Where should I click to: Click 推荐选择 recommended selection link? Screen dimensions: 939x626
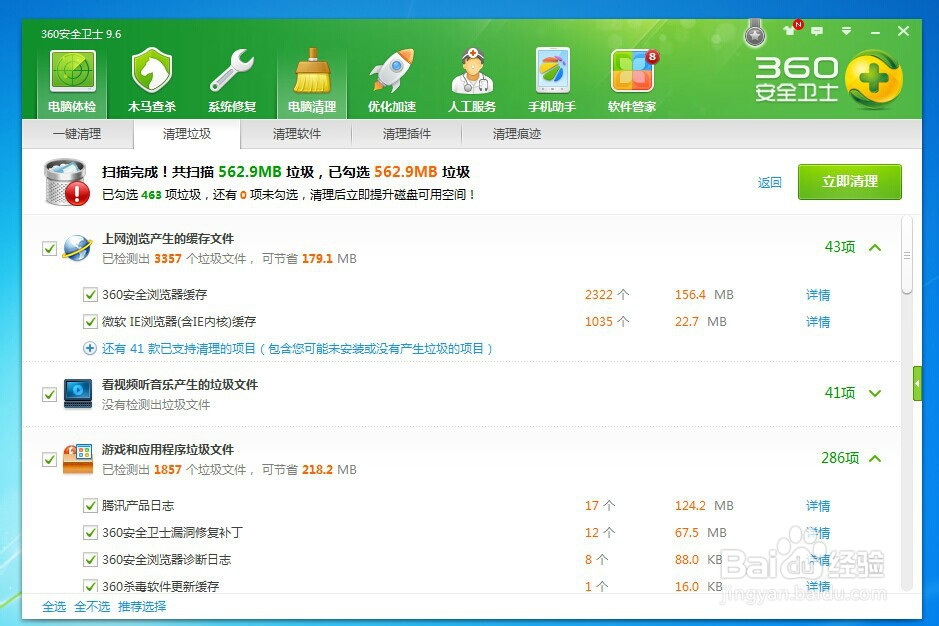pyautogui.click(x=142, y=606)
